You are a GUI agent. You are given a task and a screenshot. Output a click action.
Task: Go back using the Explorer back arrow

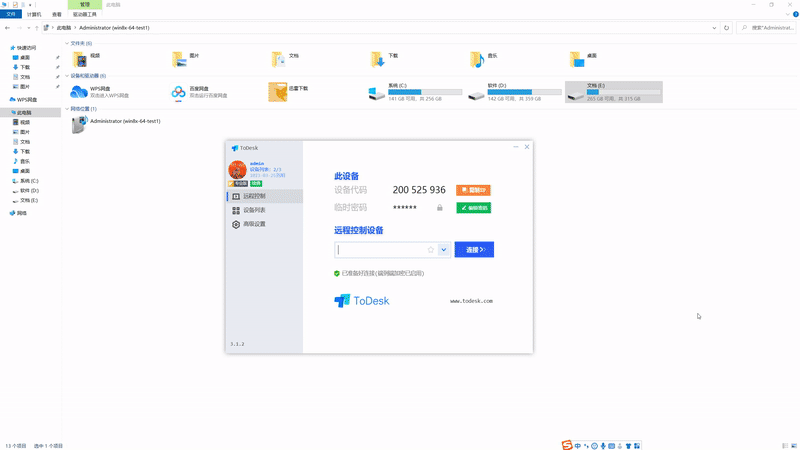(x=7, y=28)
